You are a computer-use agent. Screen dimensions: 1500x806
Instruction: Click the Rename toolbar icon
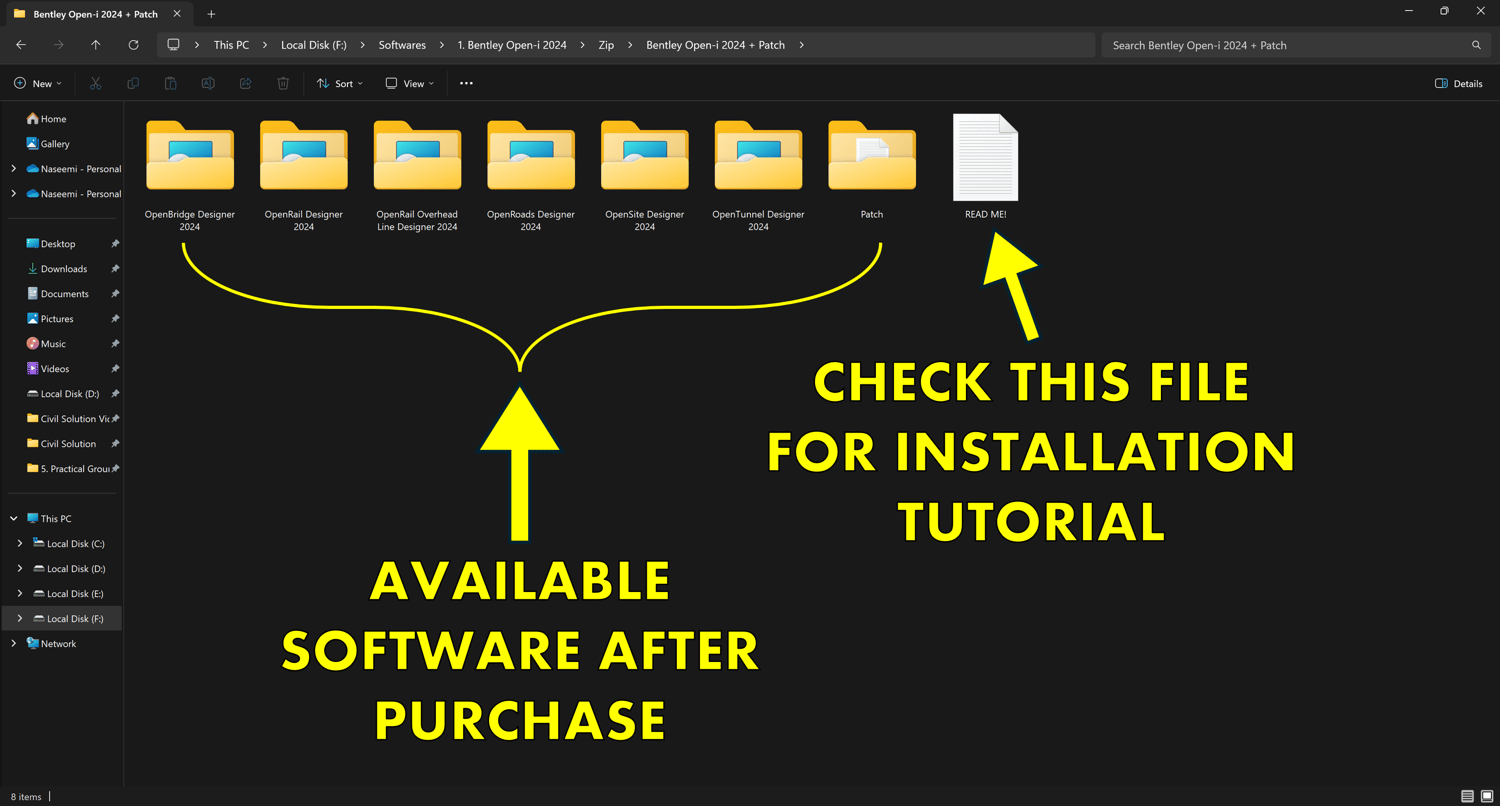click(x=208, y=83)
